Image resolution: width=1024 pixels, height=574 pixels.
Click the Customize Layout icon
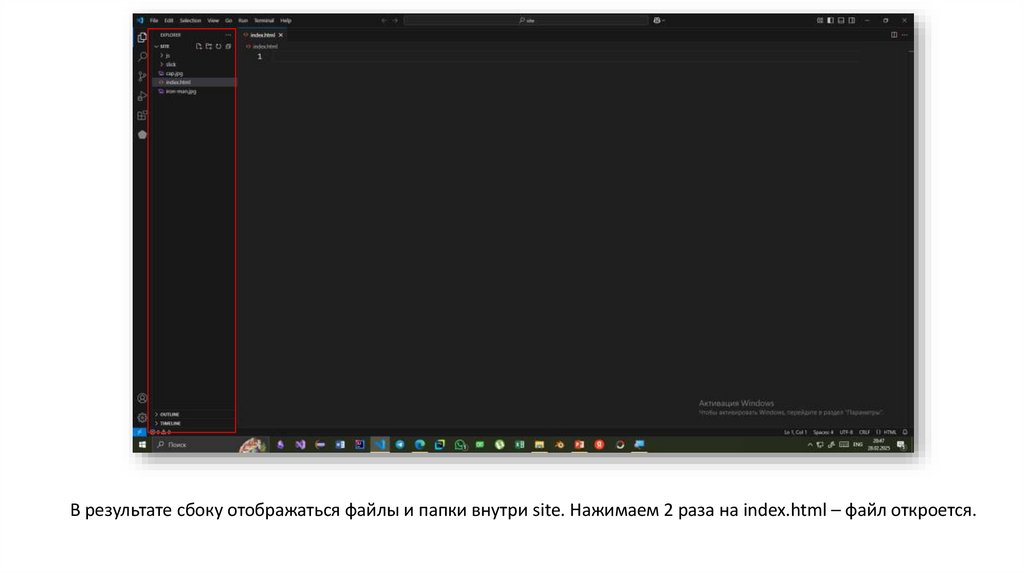(x=820, y=20)
